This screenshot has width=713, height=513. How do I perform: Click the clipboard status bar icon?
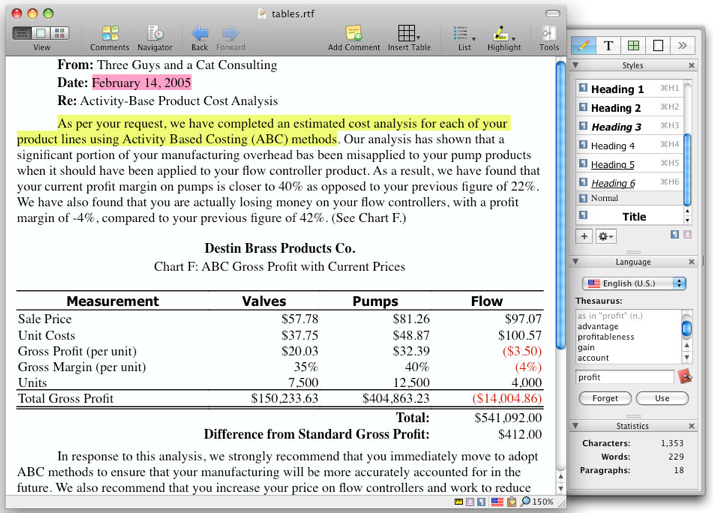(x=512, y=502)
